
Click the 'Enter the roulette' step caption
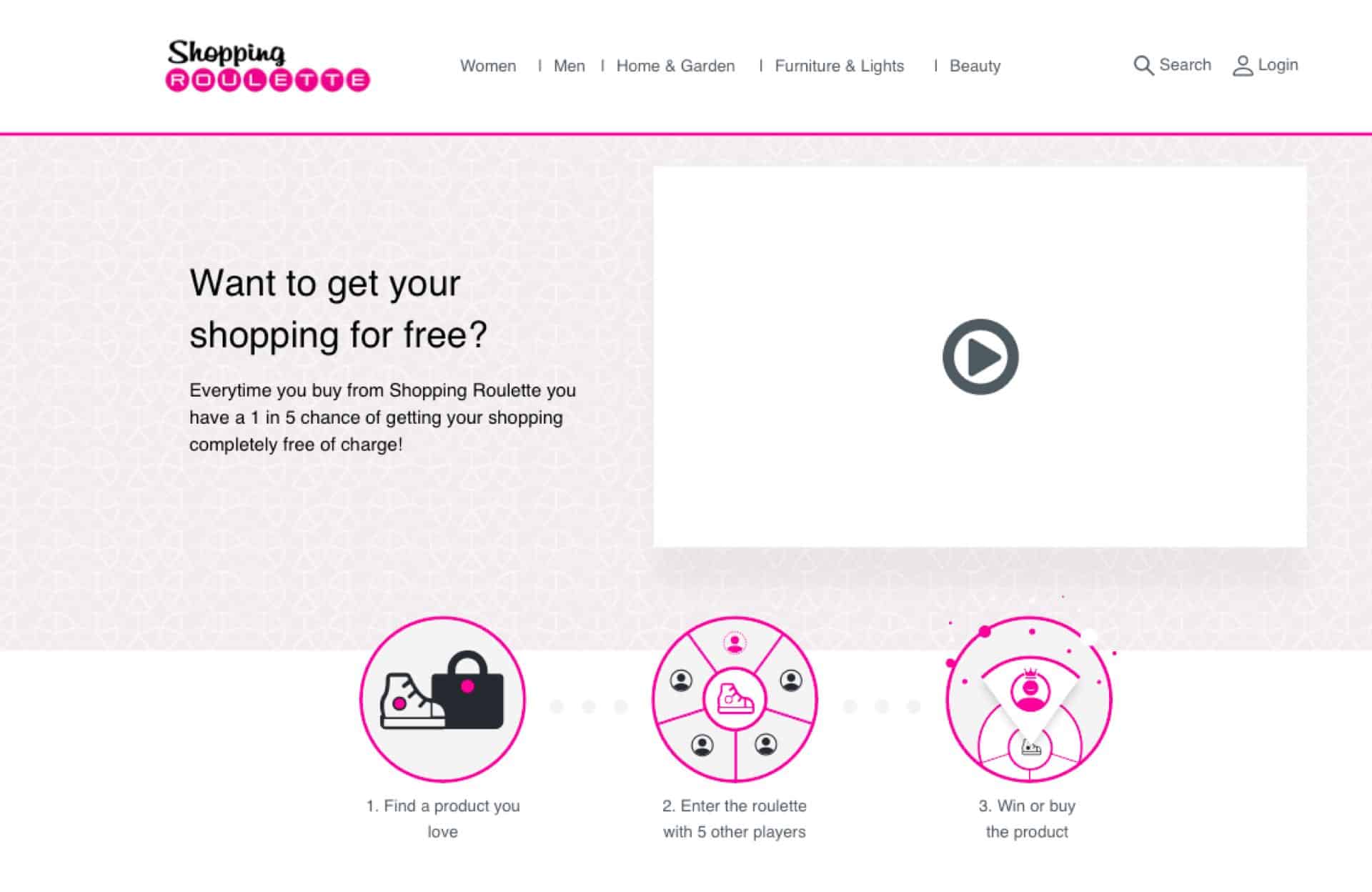coord(735,819)
